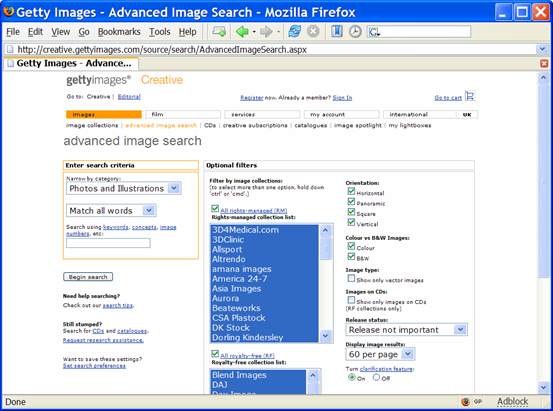Viewport: 553px width, 411px height.
Task: Open the View menu
Action: click(x=60, y=32)
